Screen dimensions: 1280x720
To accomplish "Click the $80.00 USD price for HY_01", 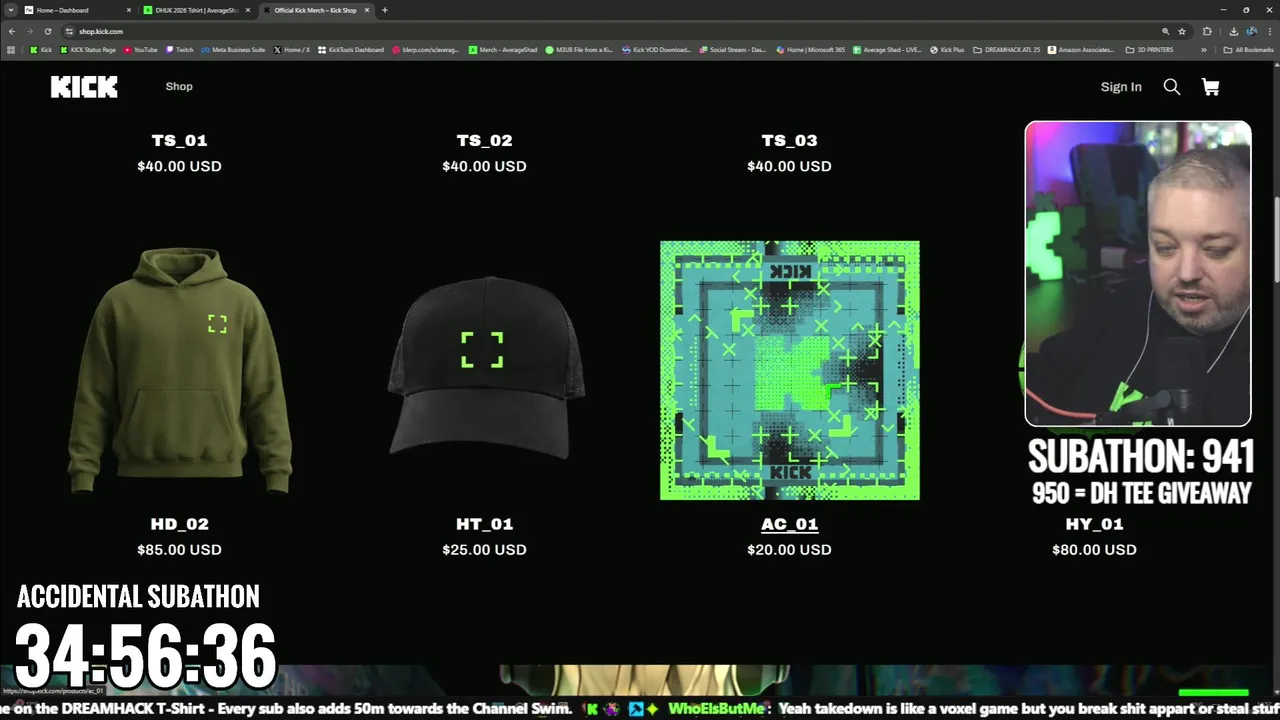I will pyautogui.click(x=1095, y=550).
